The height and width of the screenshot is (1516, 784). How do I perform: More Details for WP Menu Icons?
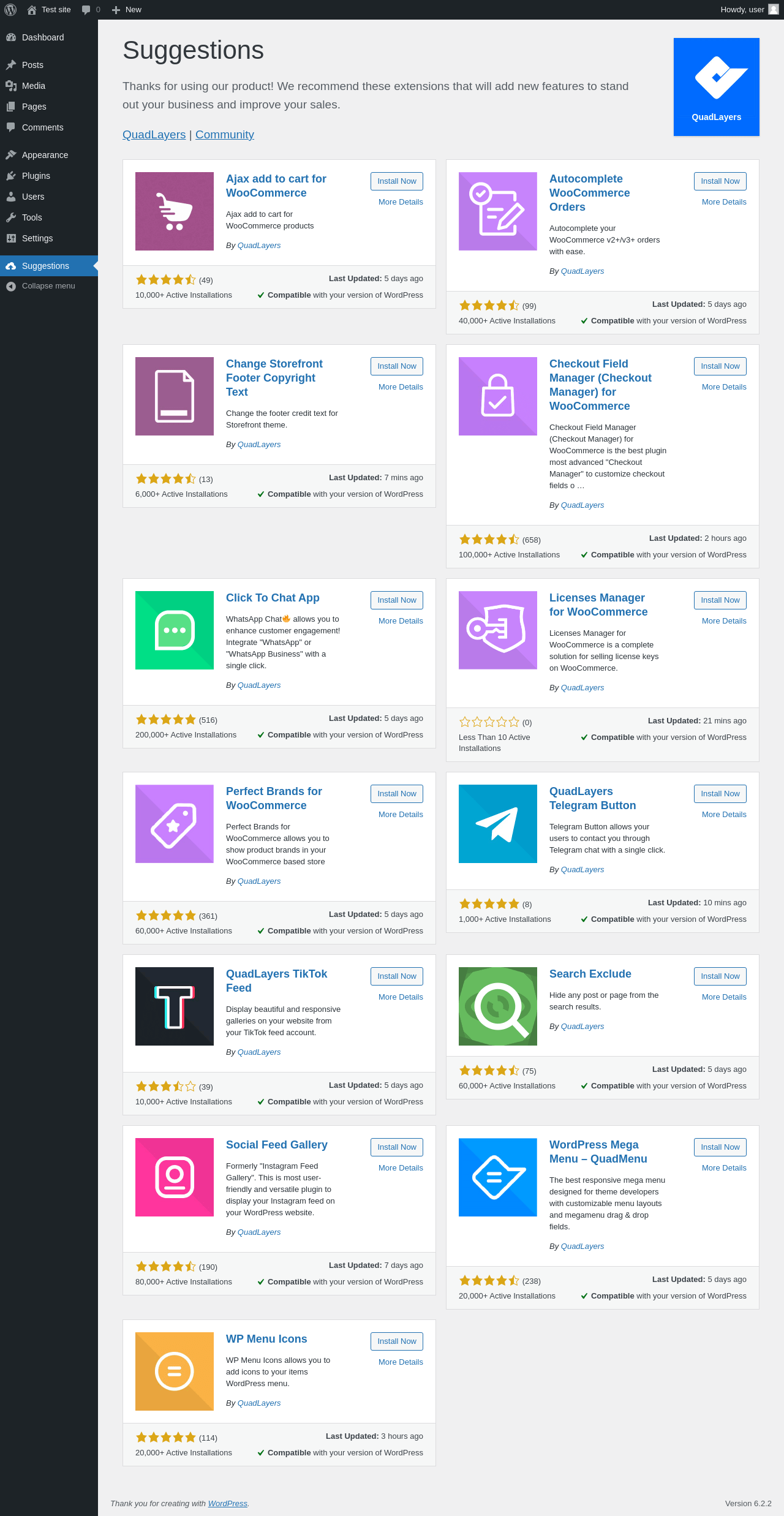tap(401, 1362)
